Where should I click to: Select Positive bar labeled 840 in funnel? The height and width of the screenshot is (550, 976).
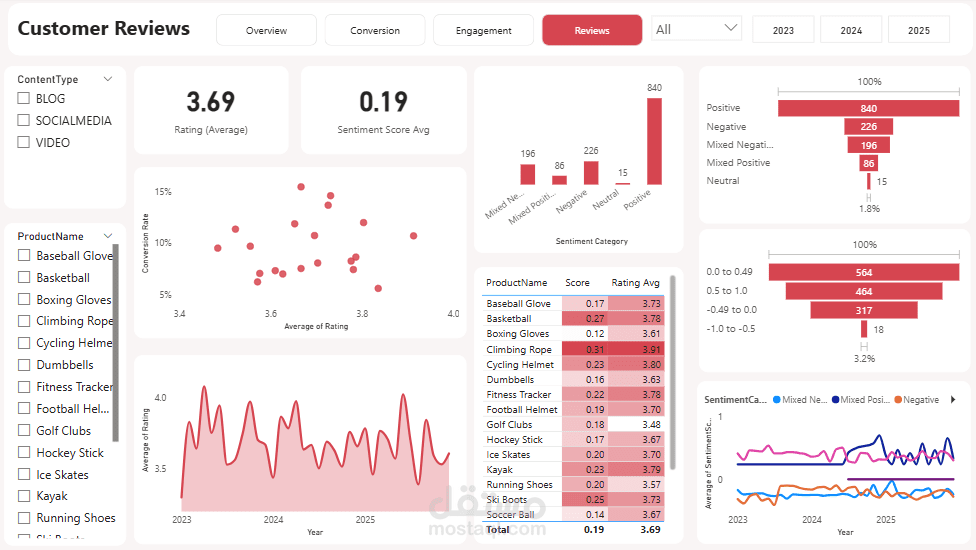point(868,108)
